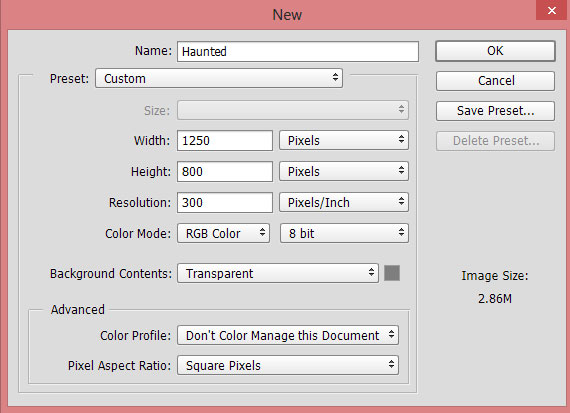
Task: Open the 8 bit depth dropdown
Action: pyautogui.click(x=344, y=233)
